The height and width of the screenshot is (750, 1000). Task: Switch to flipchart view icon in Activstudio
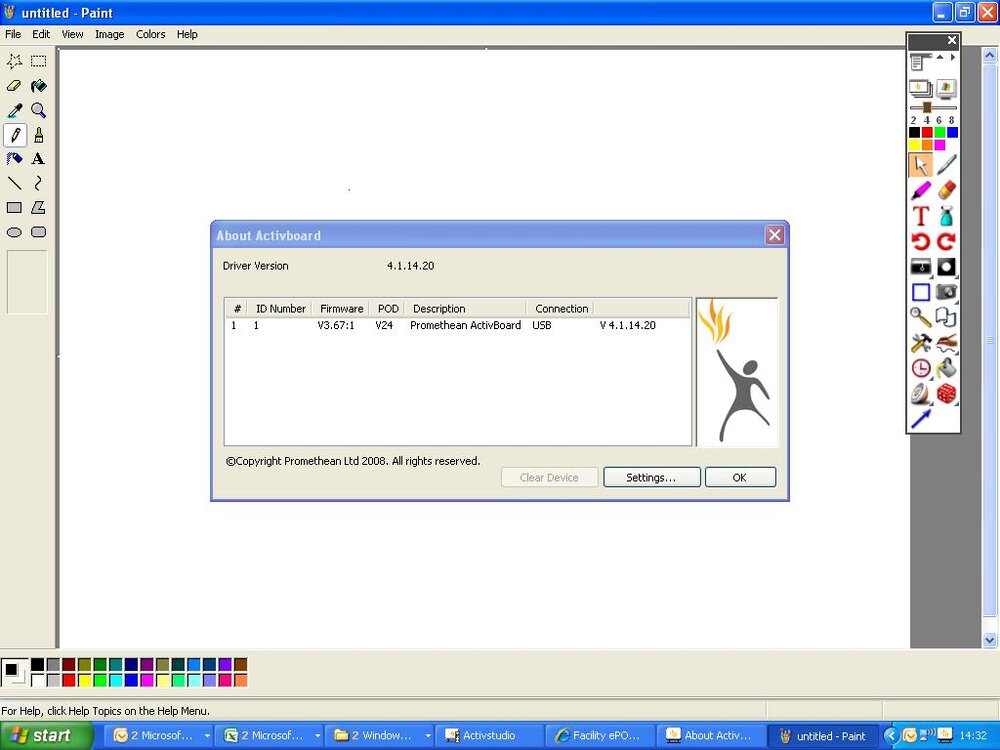920,89
